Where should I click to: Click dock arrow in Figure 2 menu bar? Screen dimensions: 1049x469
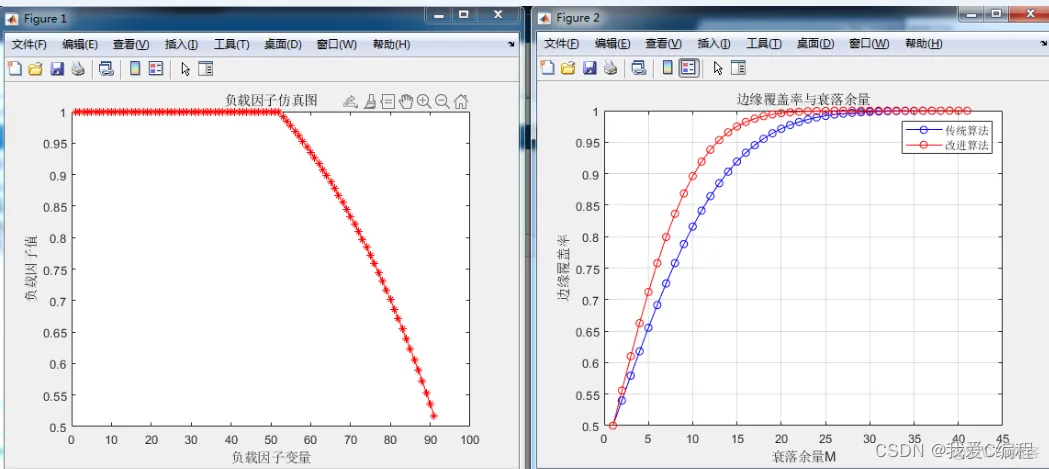click(x=1044, y=43)
